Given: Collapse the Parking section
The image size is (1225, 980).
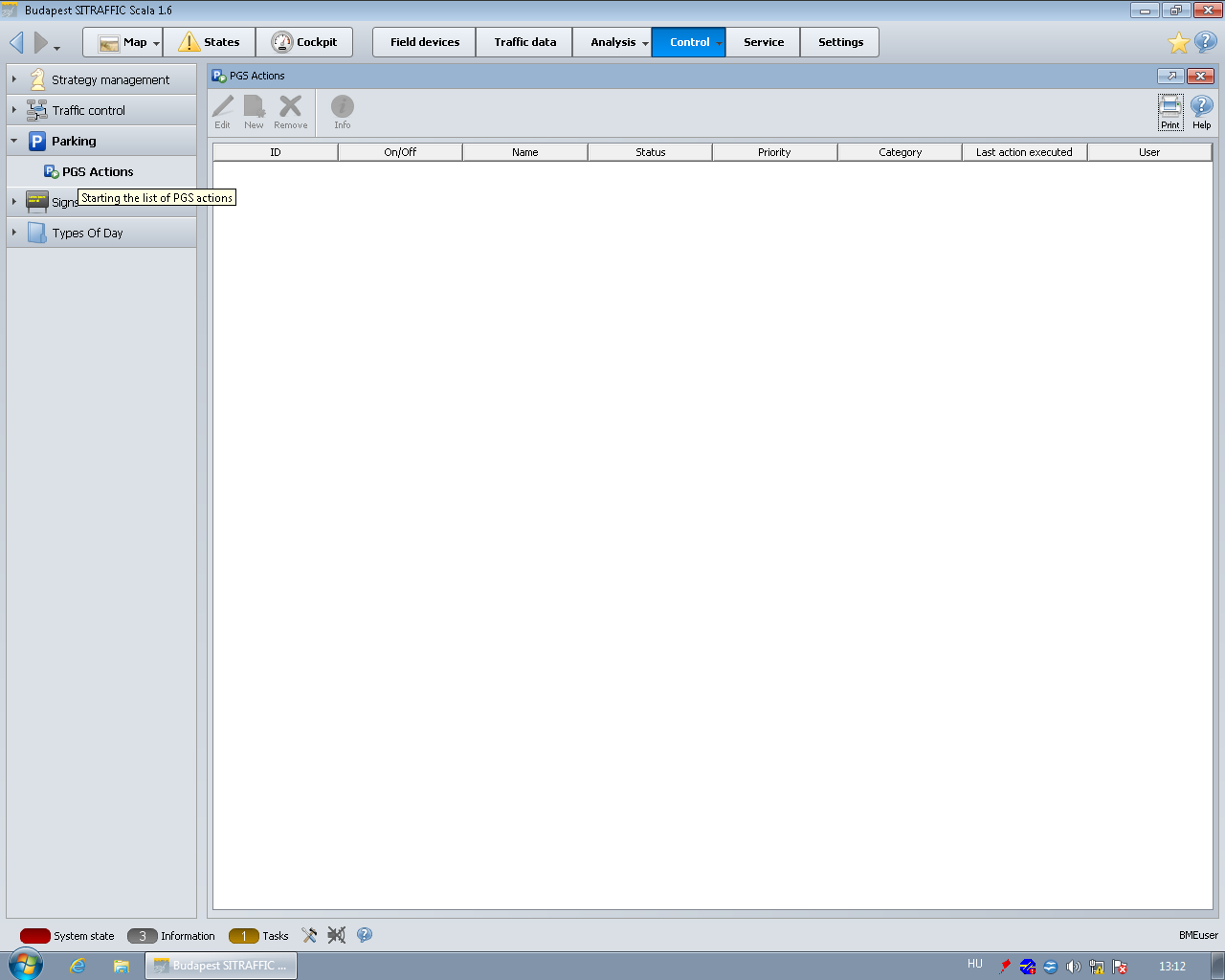Looking at the screenshot, I should [x=14, y=141].
